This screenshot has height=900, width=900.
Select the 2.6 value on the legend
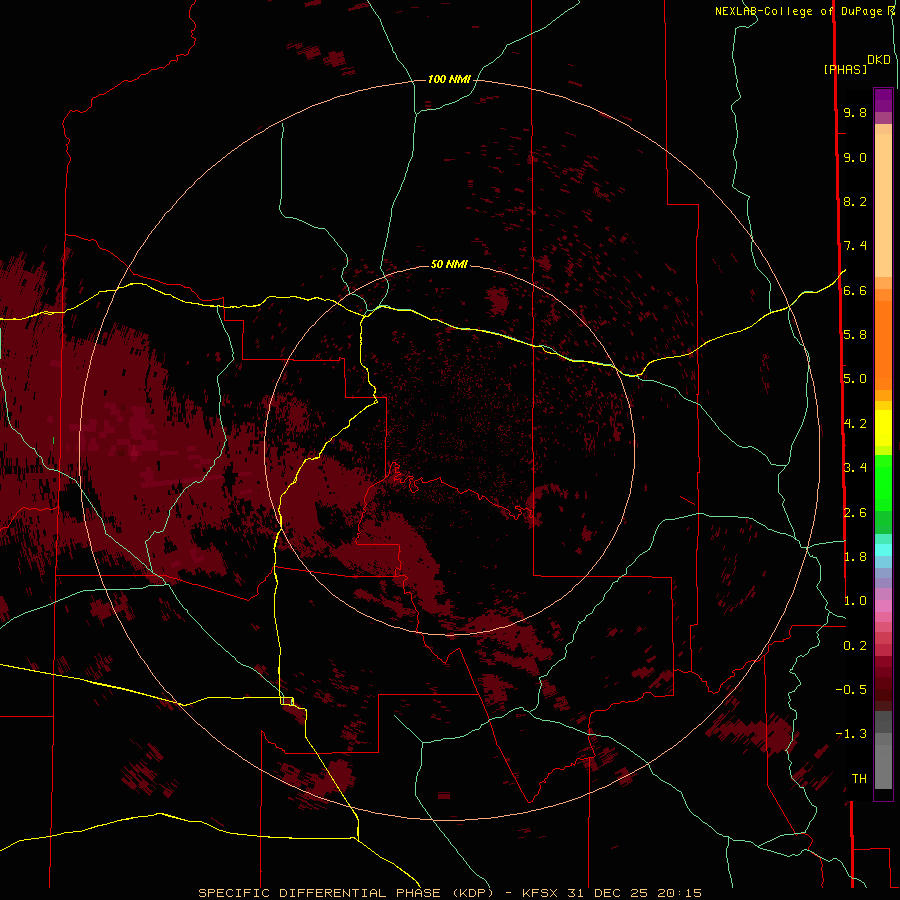click(855, 513)
